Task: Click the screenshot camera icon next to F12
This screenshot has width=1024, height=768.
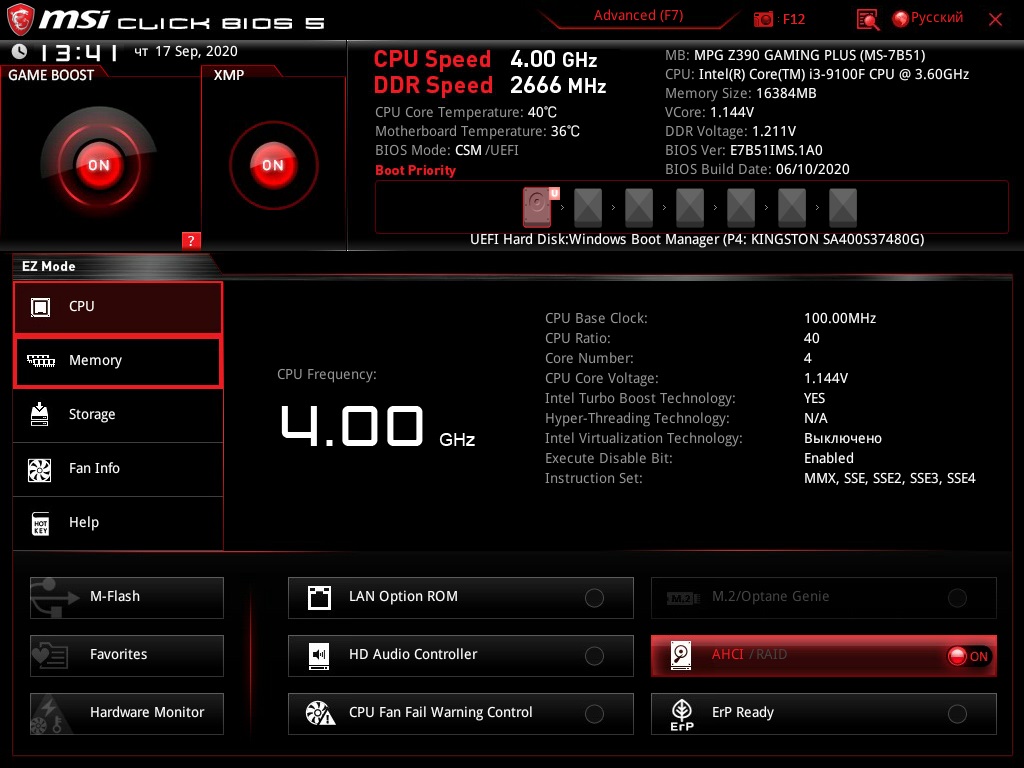Action: tap(763, 19)
